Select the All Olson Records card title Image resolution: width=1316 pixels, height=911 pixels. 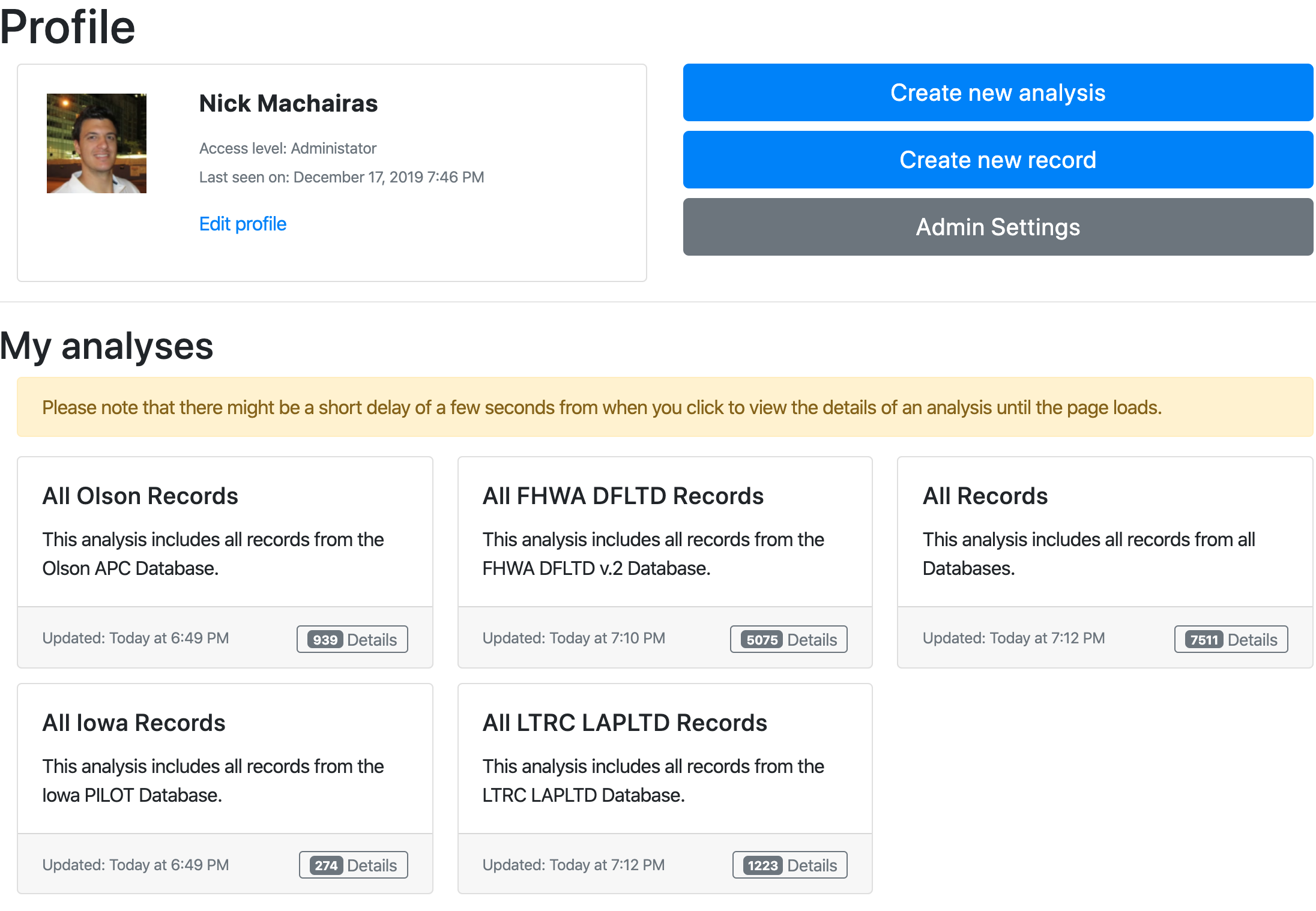(x=140, y=496)
